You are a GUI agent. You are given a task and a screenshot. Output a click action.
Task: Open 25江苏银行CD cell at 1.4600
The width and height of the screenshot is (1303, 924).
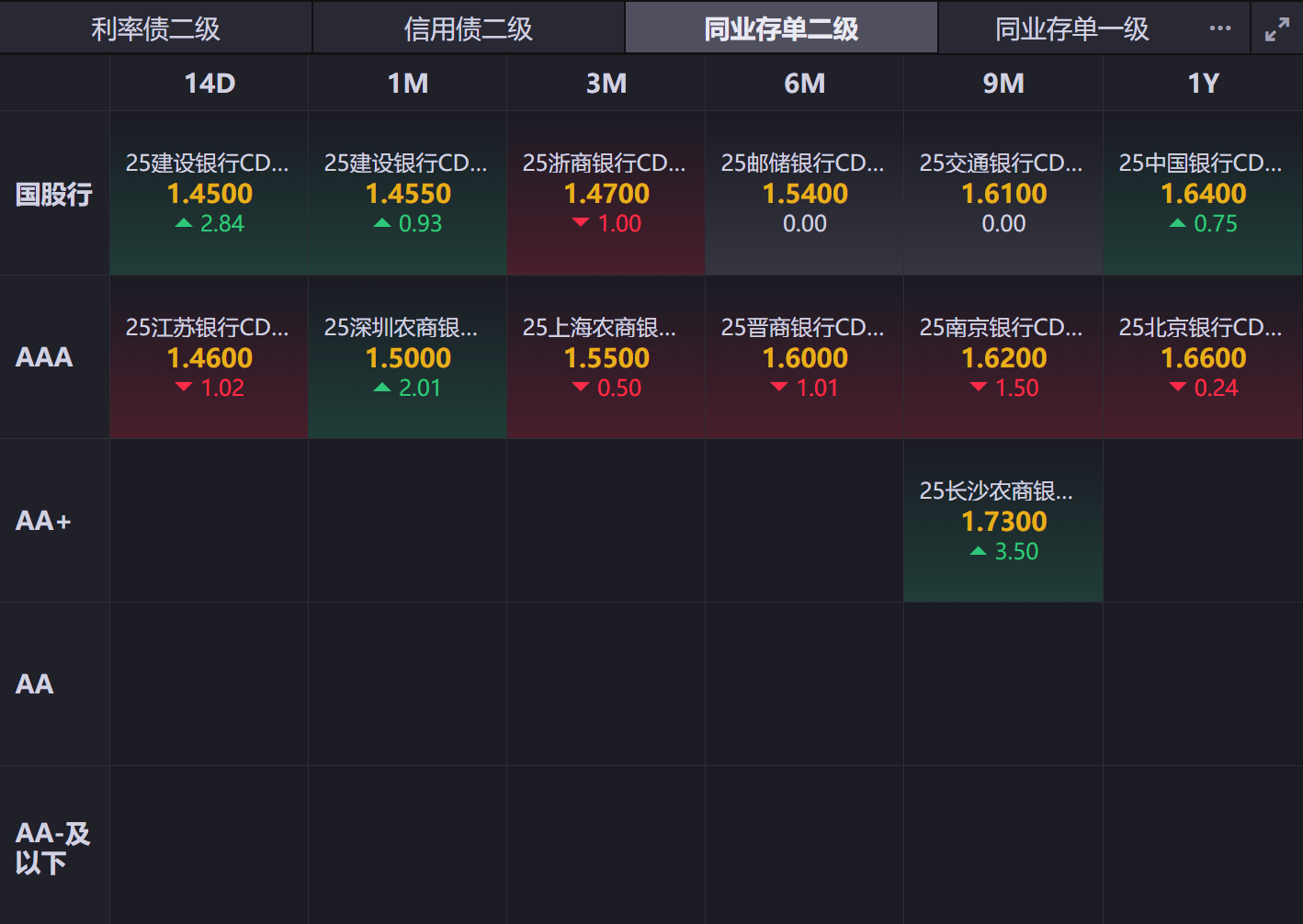(x=210, y=357)
